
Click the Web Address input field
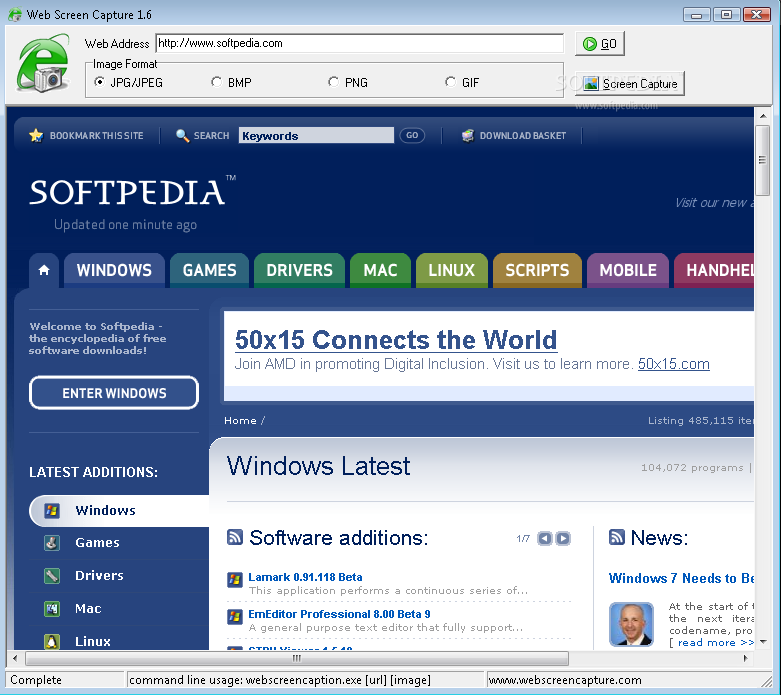coord(360,43)
